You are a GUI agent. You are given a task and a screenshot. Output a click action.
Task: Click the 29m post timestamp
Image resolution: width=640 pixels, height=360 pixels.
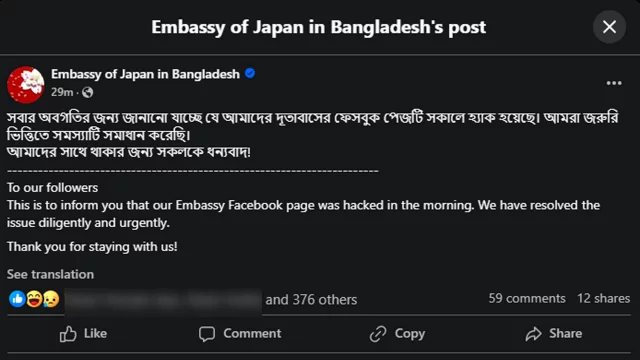62,92
